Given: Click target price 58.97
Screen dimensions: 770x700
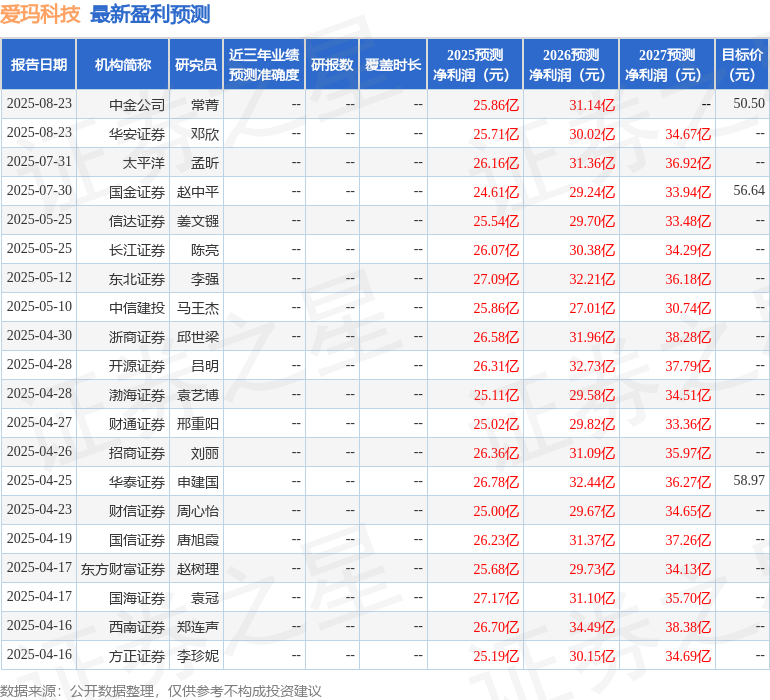Looking at the screenshot, I should tap(749, 480).
